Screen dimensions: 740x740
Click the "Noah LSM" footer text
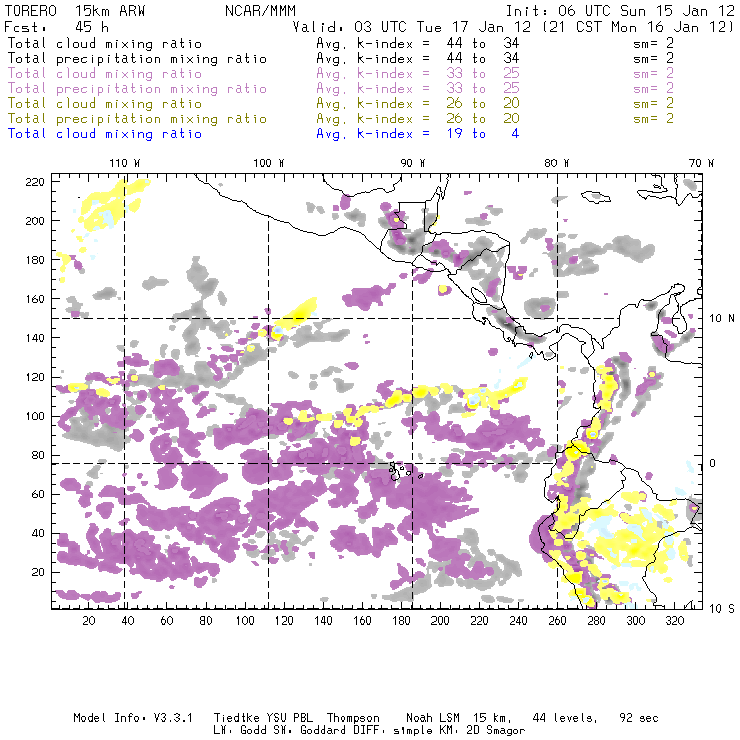(433, 718)
